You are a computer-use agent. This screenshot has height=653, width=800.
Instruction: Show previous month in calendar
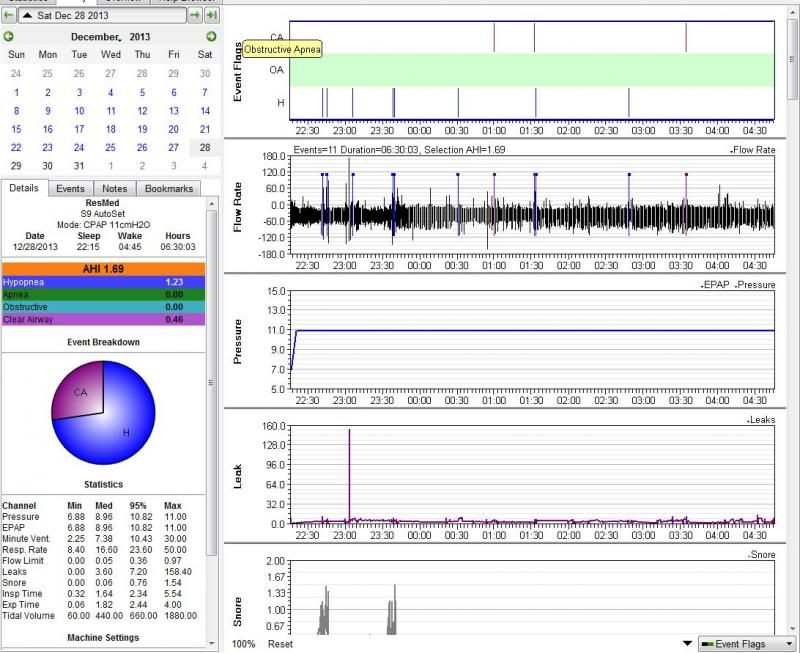9,37
